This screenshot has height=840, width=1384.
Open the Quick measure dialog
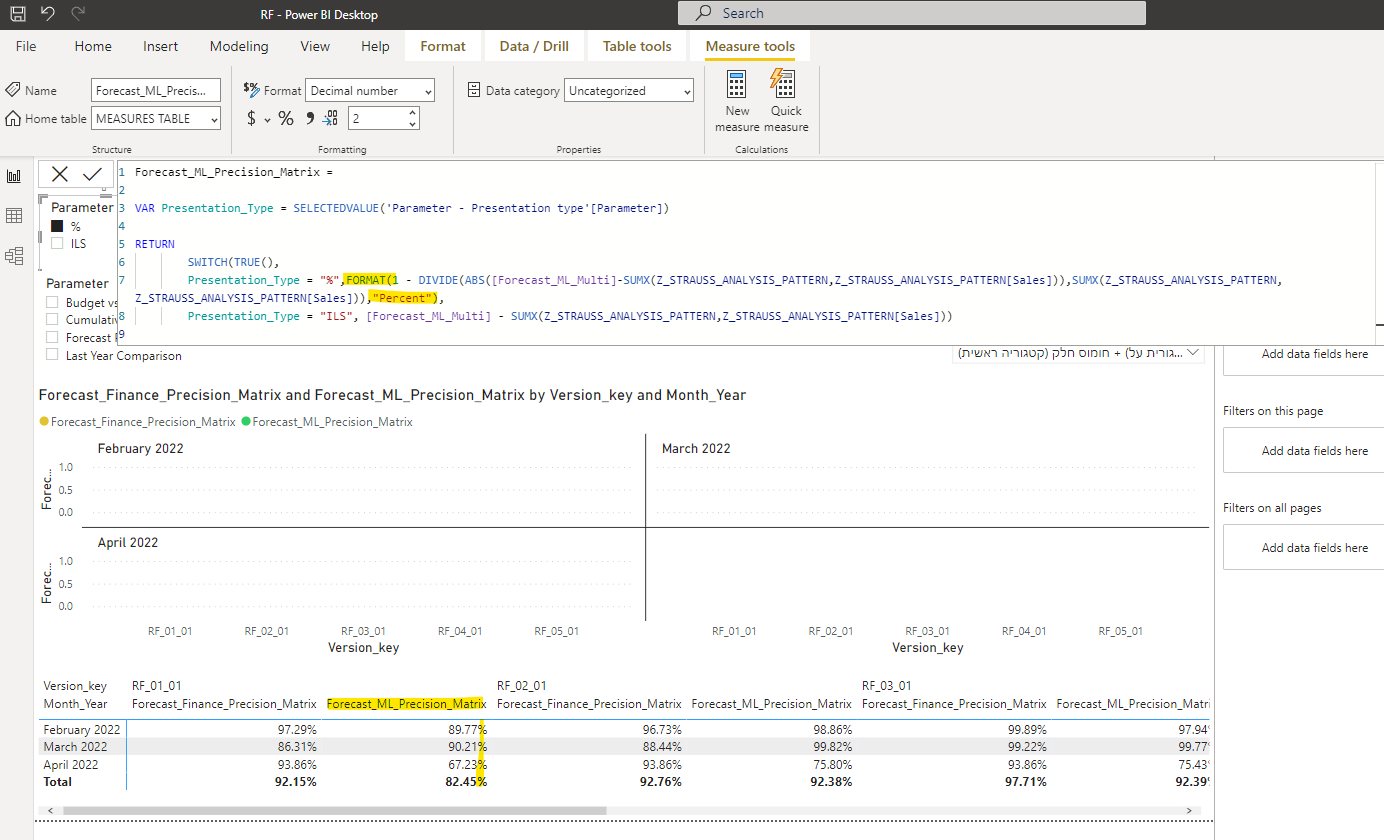tap(786, 102)
